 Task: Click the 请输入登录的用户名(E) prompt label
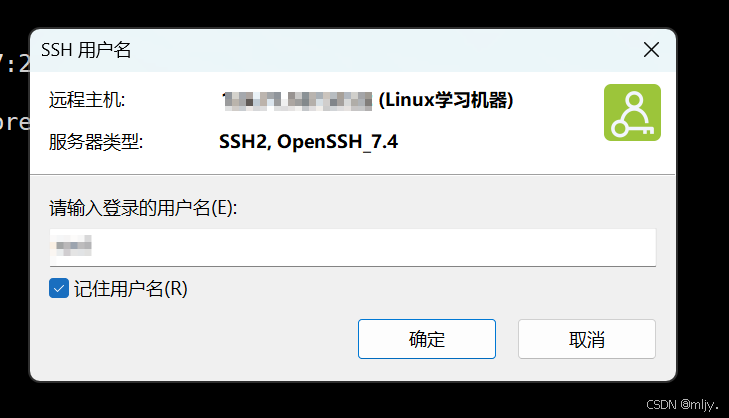(150, 208)
